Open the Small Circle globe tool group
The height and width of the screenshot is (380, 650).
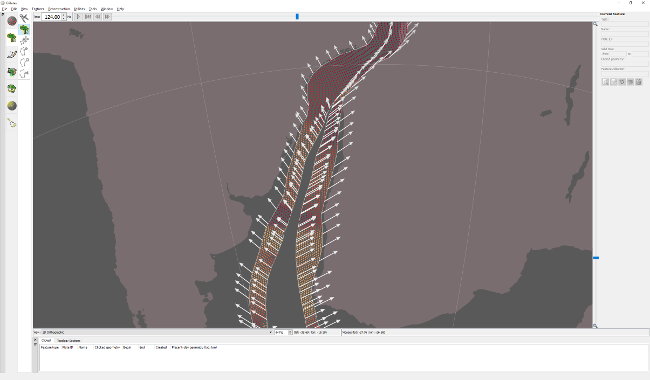(x=12, y=106)
